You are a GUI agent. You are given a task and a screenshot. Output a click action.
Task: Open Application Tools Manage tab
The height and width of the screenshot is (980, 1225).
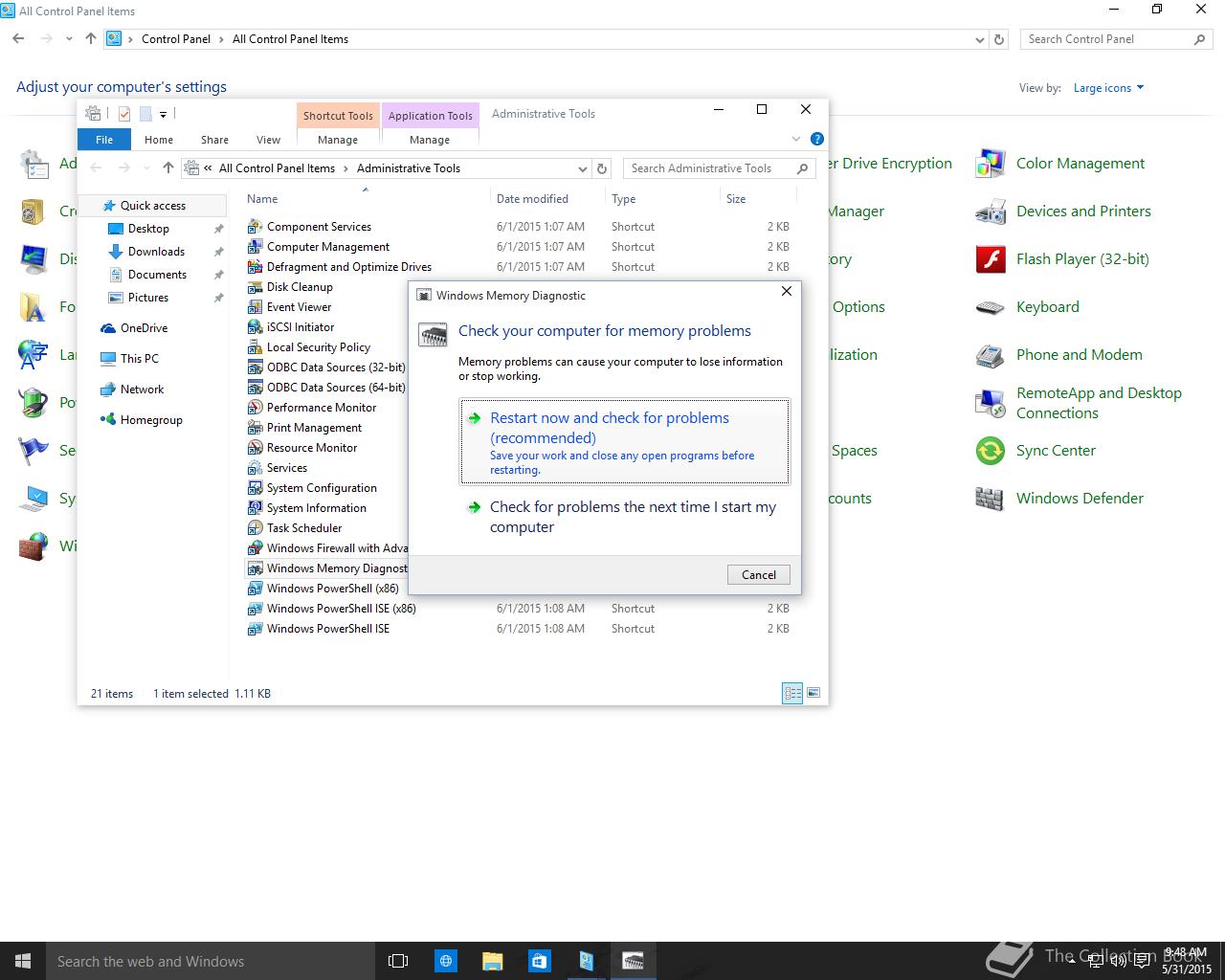pos(430,140)
